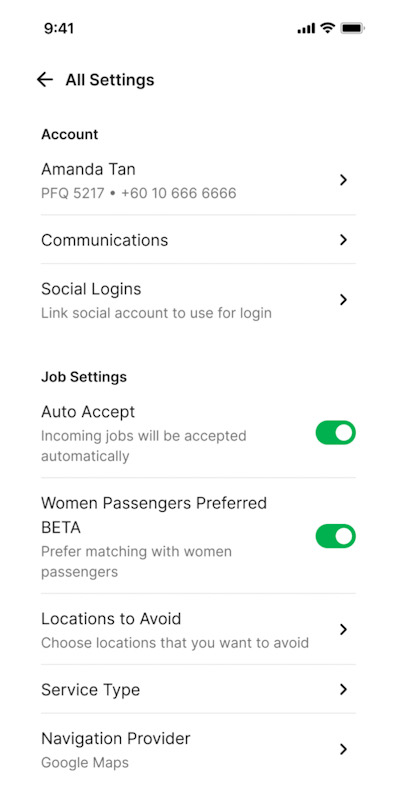The height and width of the screenshot is (800, 394).
Task: Open the chevron next to Service Type
Action: click(343, 690)
